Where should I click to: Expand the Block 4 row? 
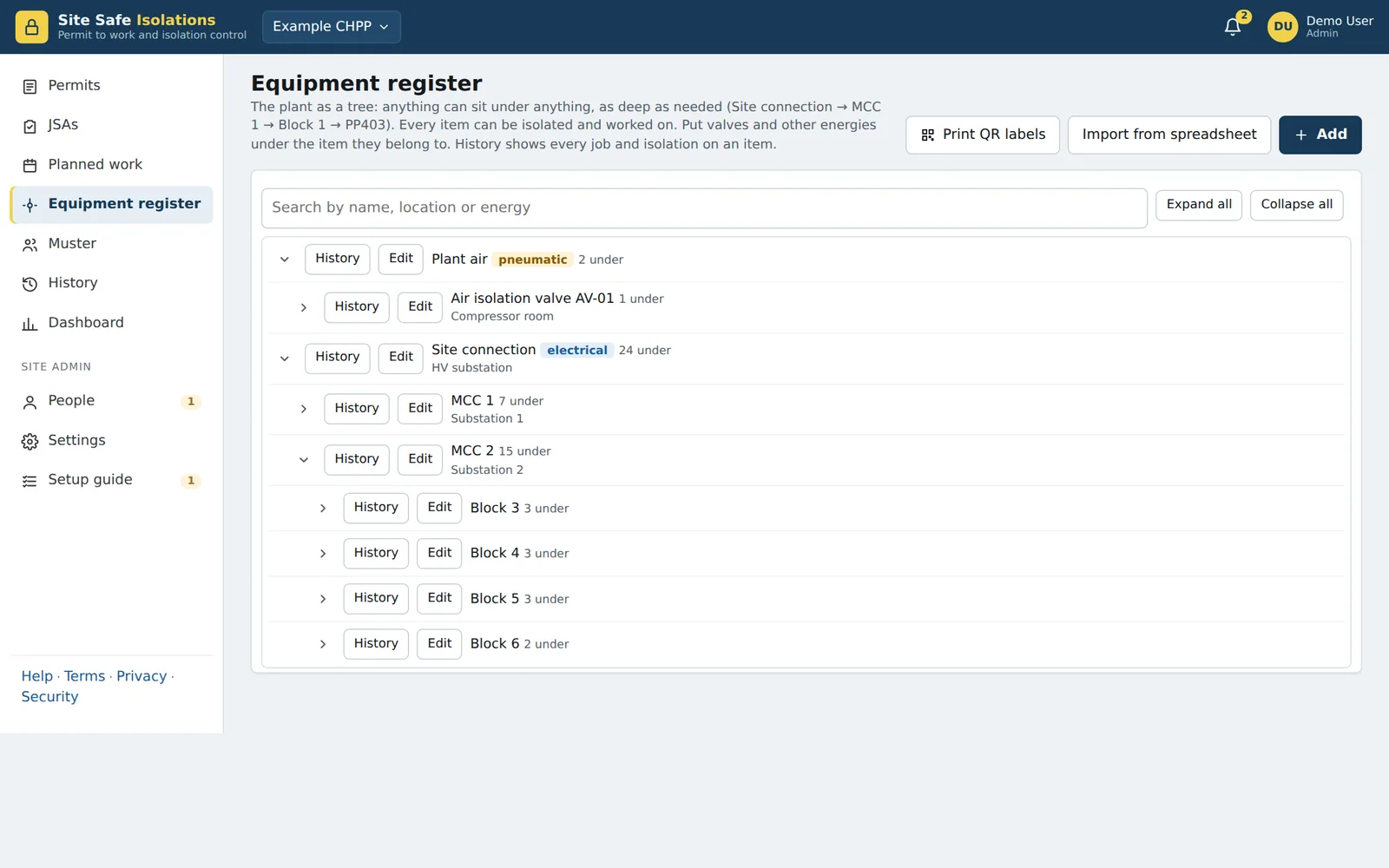tap(323, 554)
